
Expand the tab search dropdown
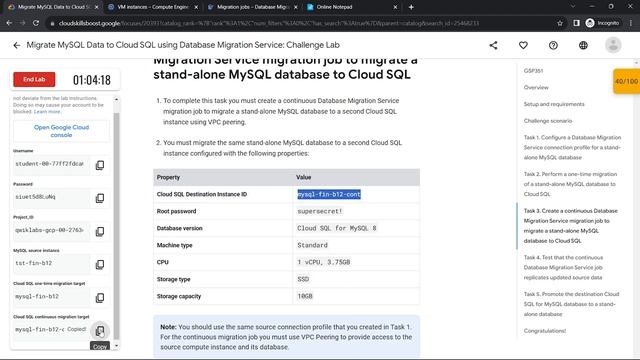click(x=573, y=7)
